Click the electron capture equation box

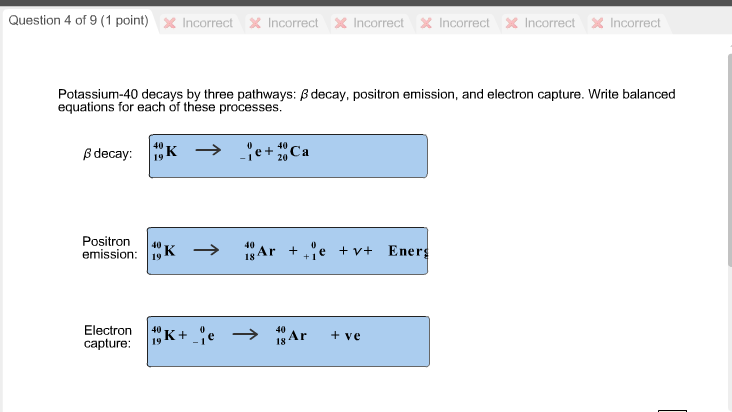288,342
